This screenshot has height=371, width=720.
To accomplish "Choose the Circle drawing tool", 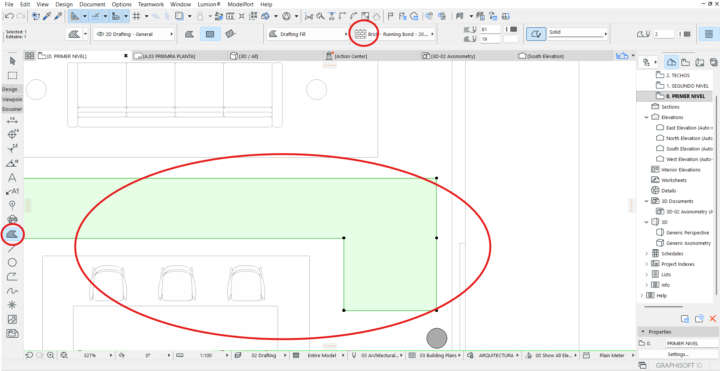I will (x=12, y=263).
